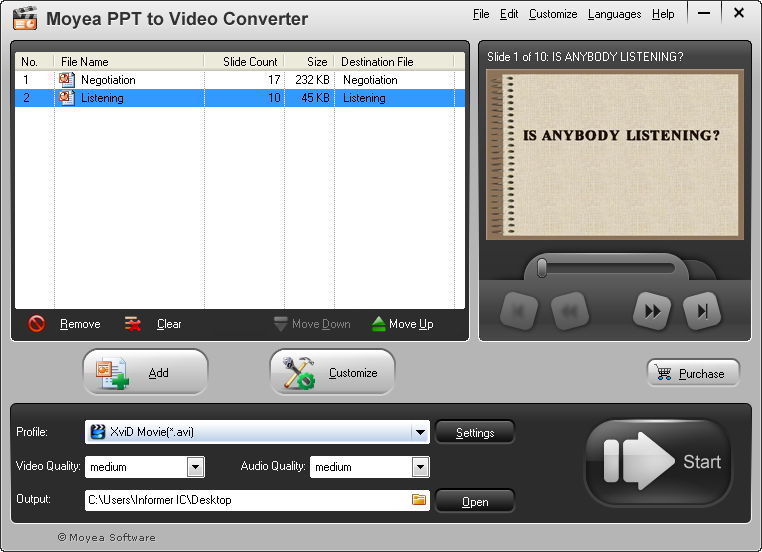Advance to the next slide in preview
The image size is (762, 552).
point(652,310)
